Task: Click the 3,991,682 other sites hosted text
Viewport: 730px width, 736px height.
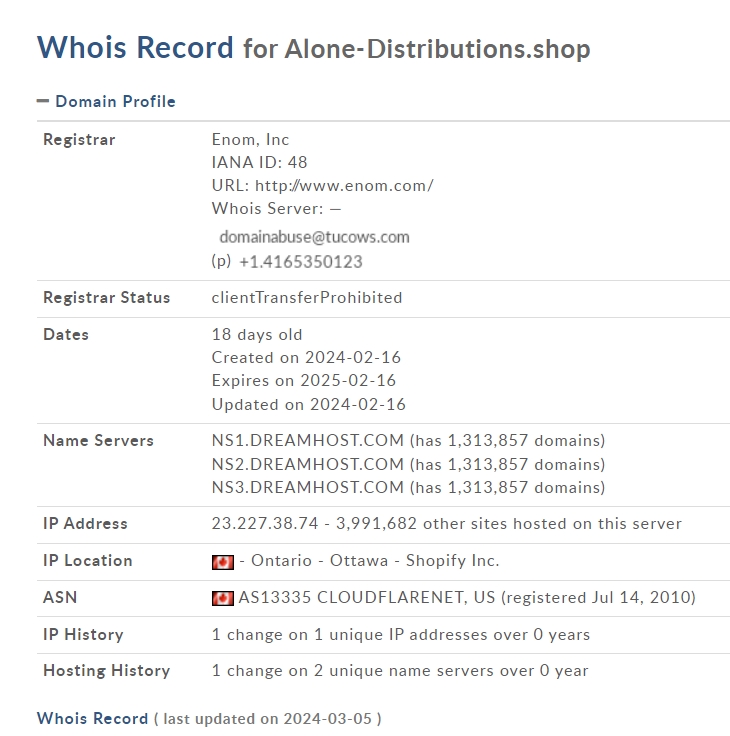Action: [509, 524]
